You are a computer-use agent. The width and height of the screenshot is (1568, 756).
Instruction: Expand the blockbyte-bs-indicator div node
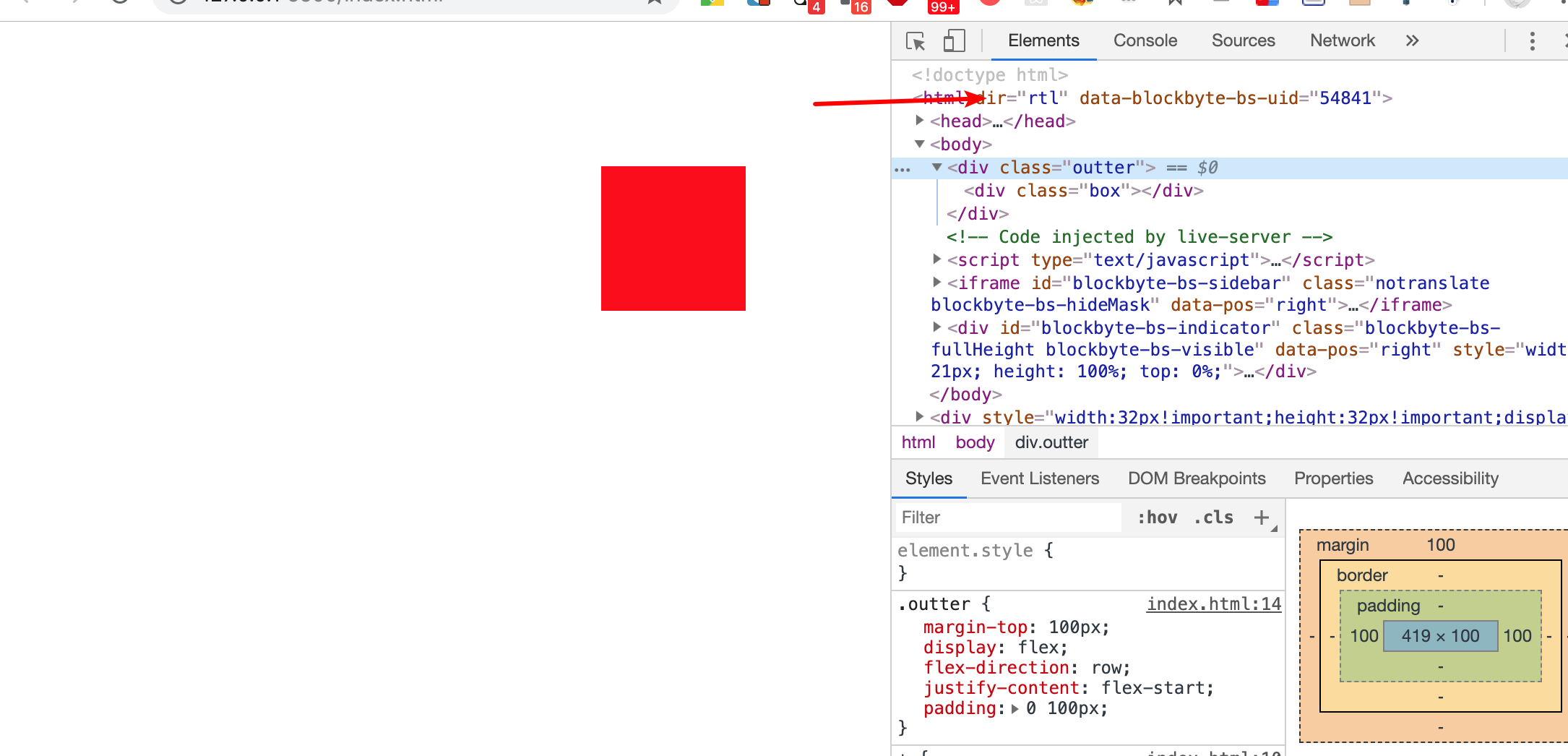tap(936, 327)
